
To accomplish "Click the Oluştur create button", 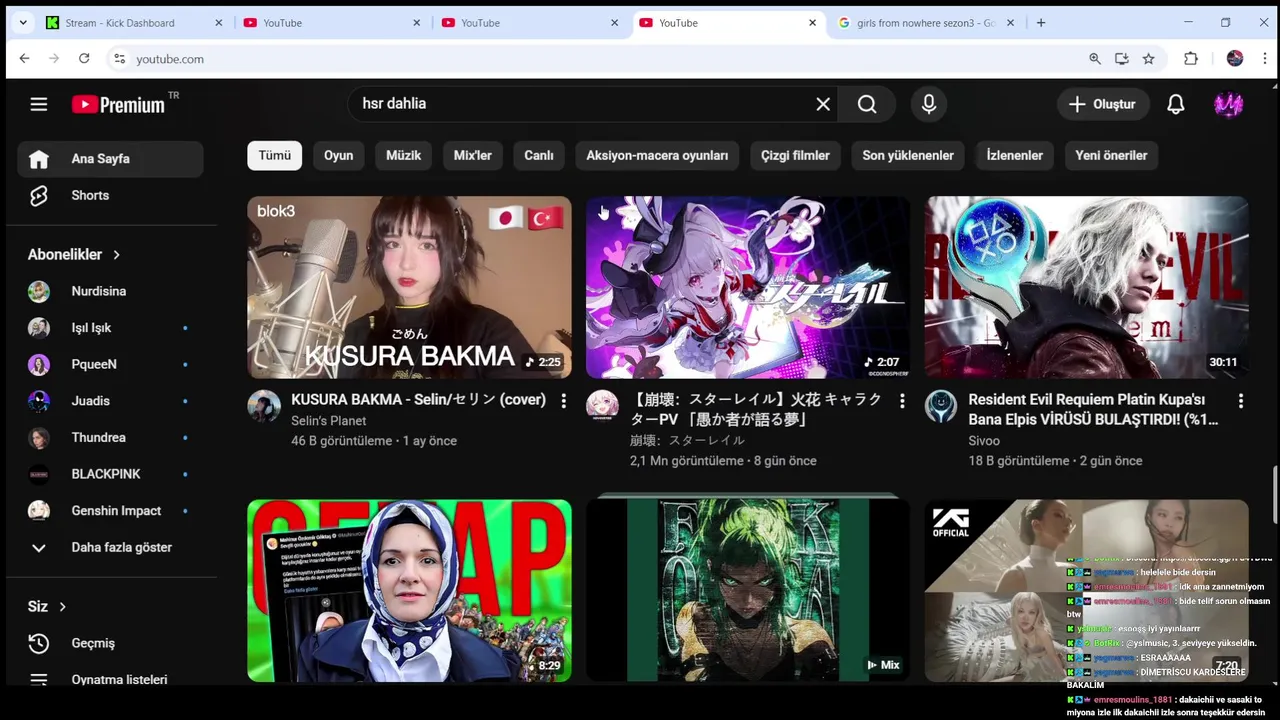I will [1103, 104].
